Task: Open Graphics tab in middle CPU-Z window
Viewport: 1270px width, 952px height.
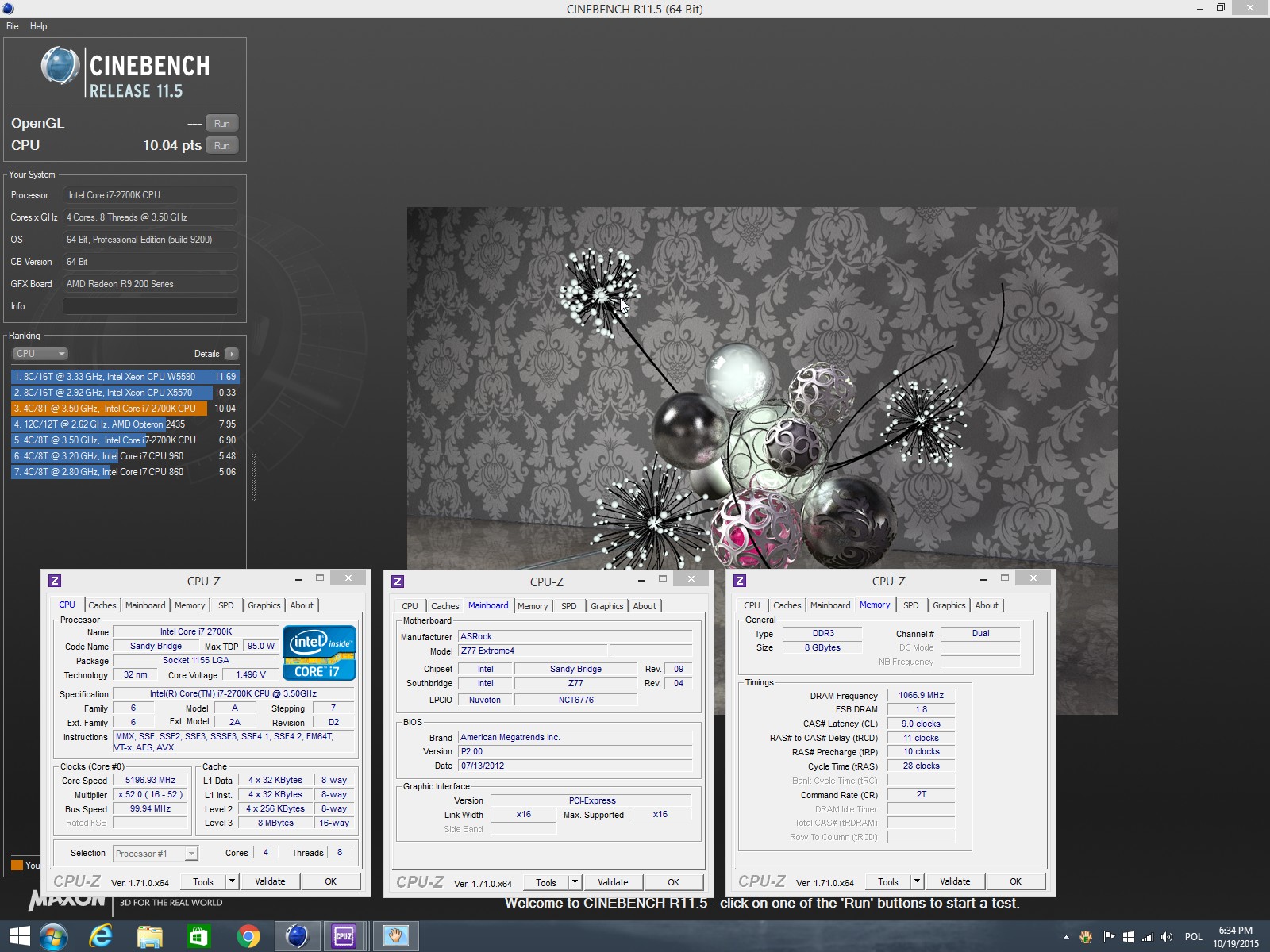Action: [x=607, y=606]
